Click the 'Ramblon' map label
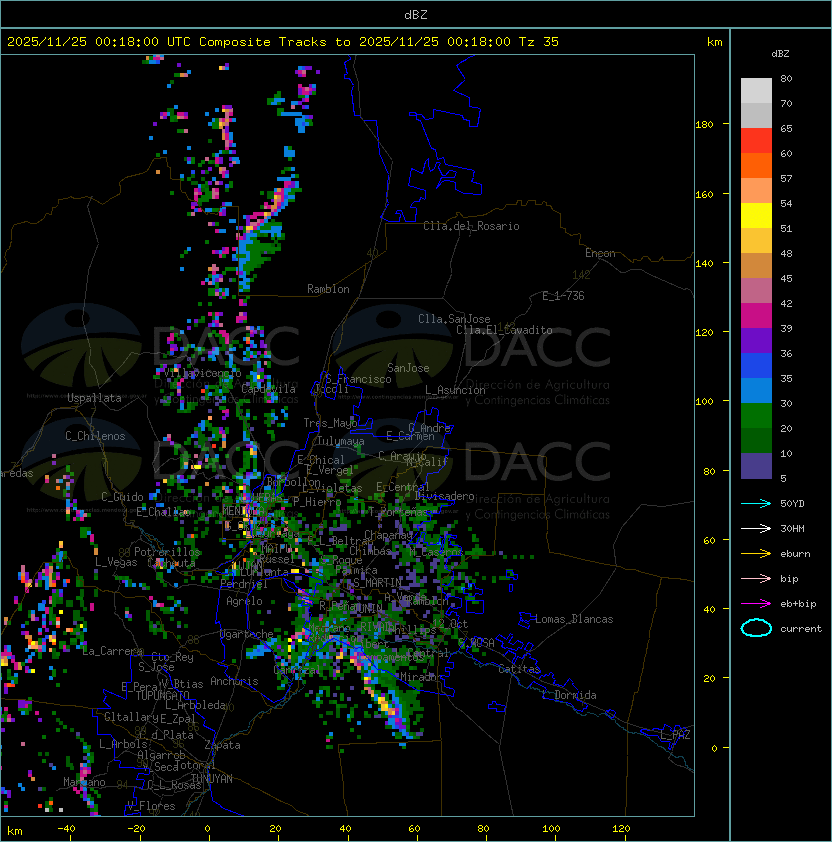832x842 pixels. tap(328, 289)
